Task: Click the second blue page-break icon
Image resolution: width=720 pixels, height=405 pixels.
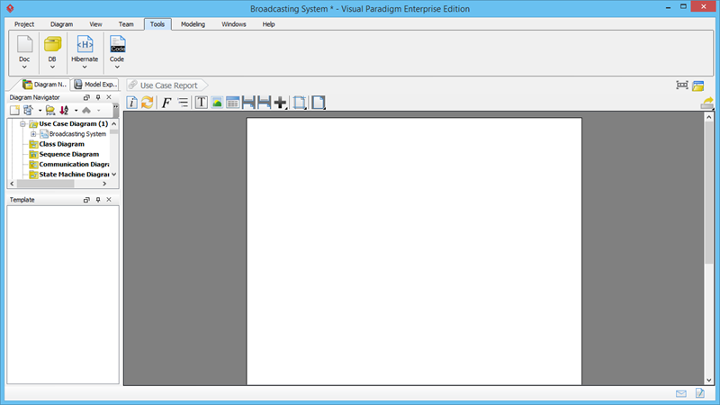Action: (x=264, y=102)
